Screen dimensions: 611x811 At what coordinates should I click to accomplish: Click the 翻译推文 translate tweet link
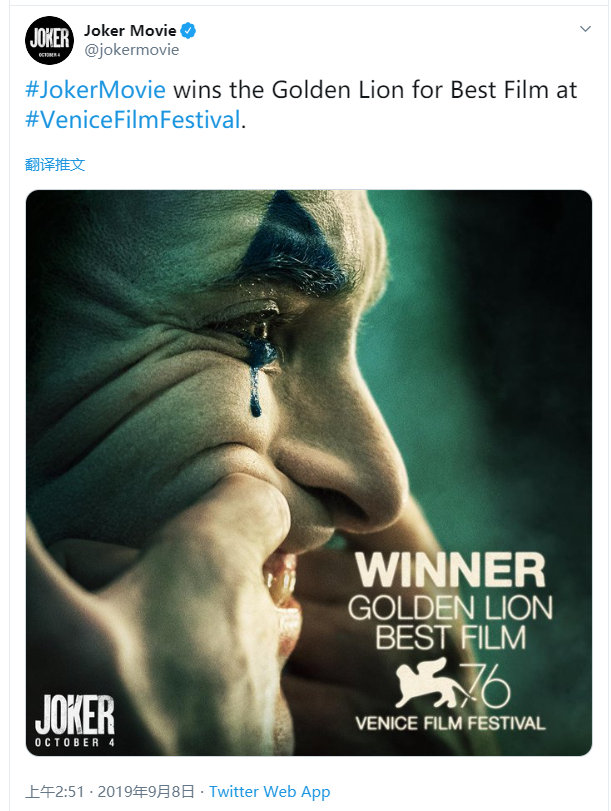(x=55, y=164)
